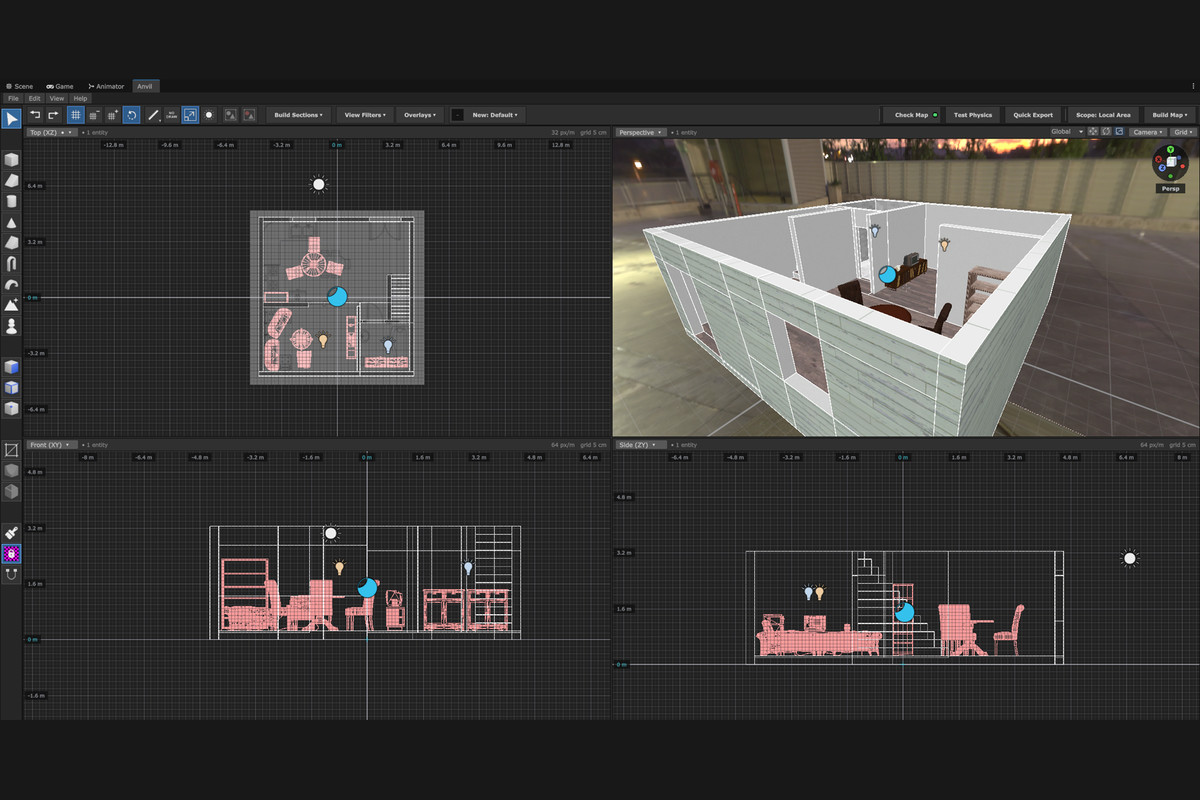This screenshot has height=800, width=1200.
Task: Increase grid size in toolbar
Action: click(114, 115)
